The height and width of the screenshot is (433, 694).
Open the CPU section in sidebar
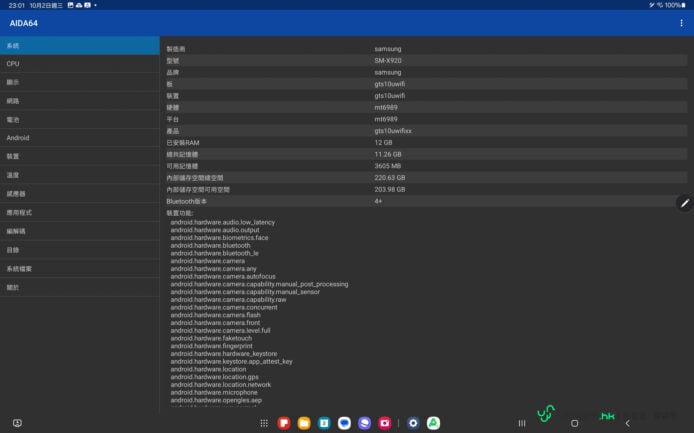(80, 64)
